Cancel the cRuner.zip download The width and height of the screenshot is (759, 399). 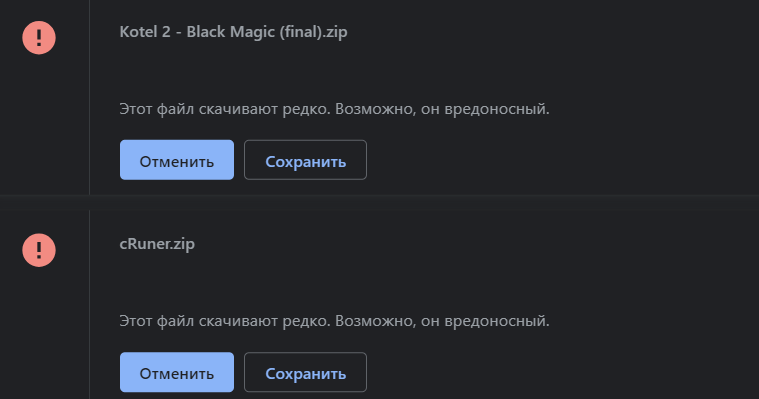(x=177, y=372)
